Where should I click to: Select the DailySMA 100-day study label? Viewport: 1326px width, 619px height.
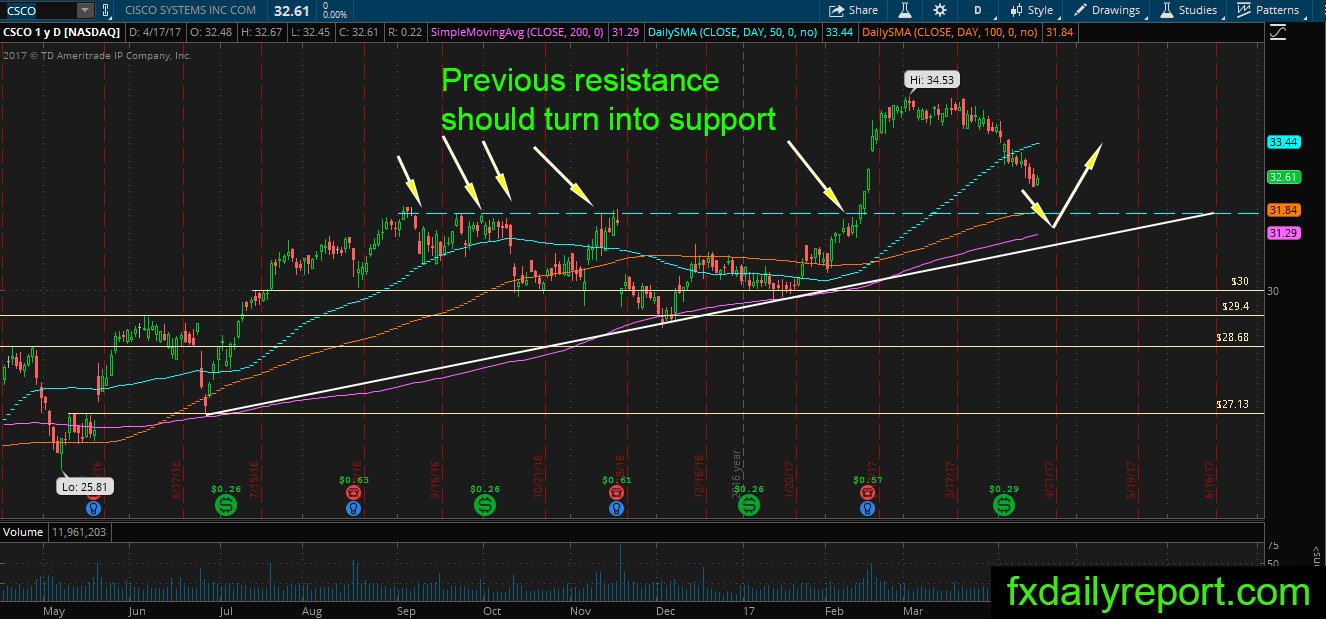click(x=950, y=33)
